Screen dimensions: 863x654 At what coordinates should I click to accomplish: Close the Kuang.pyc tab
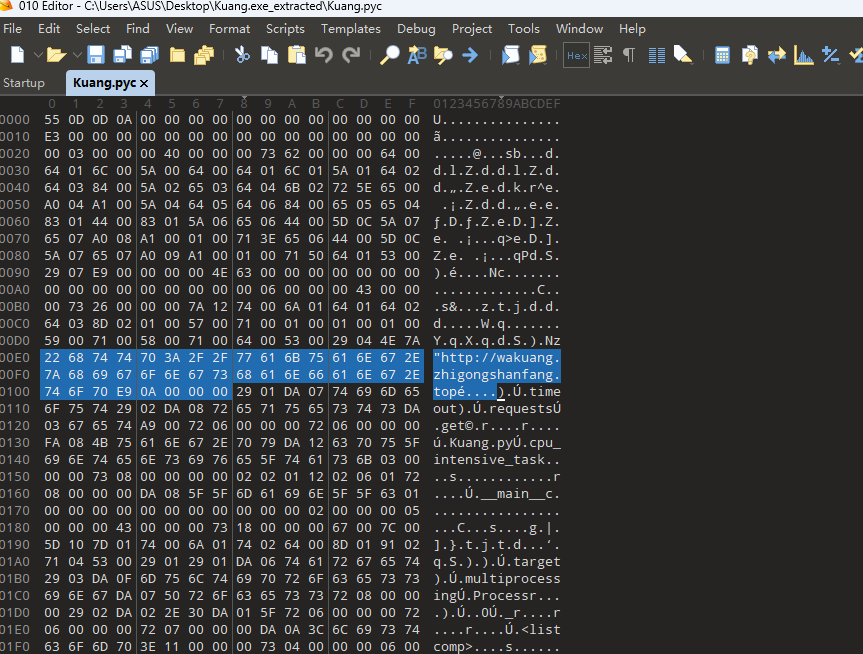tap(144, 83)
